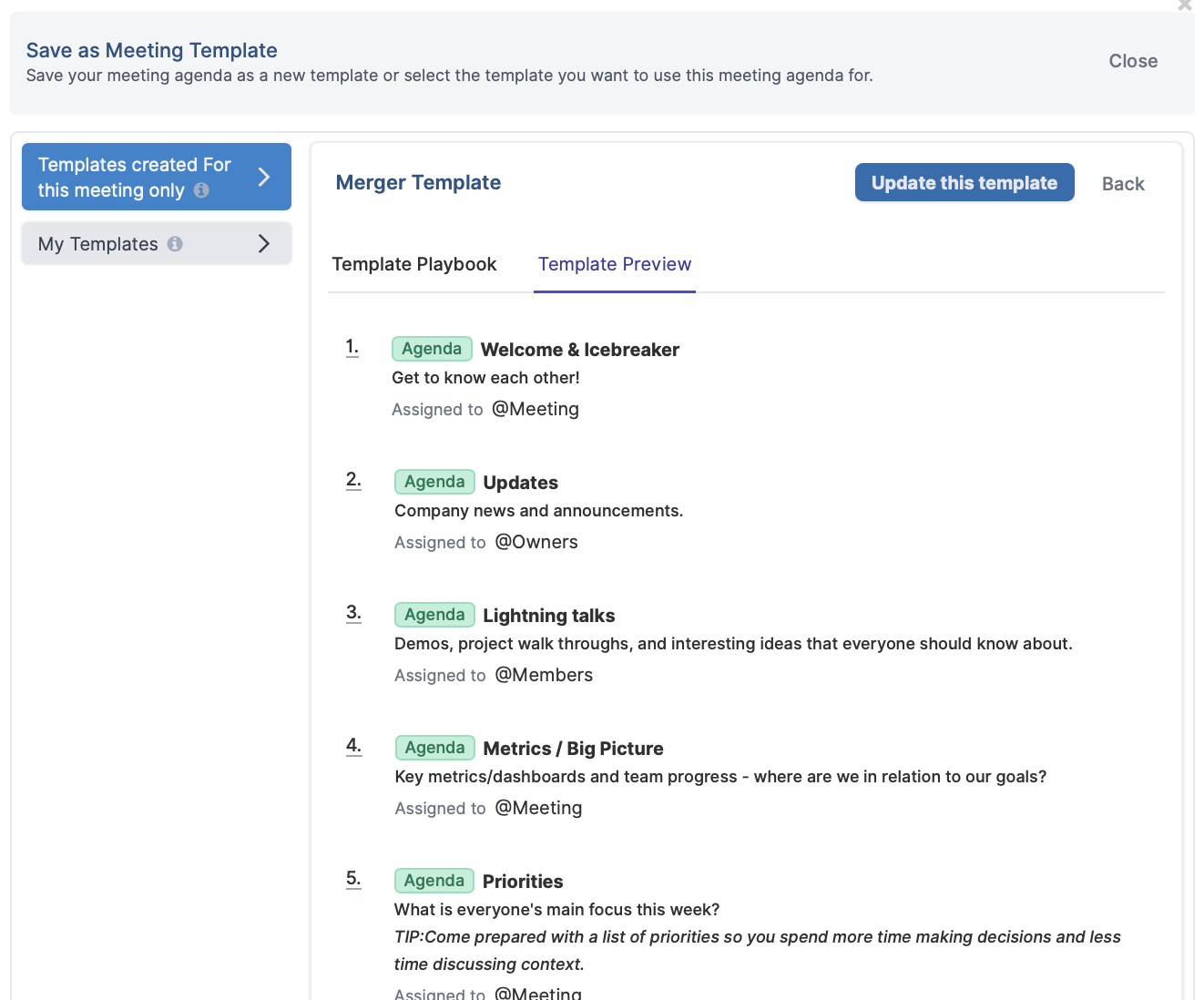Image resolution: width=1204 pixels, height=1000 pixels.
Task: Click the @Owners assignee under Updates
Action: click(x=536, y=542)
